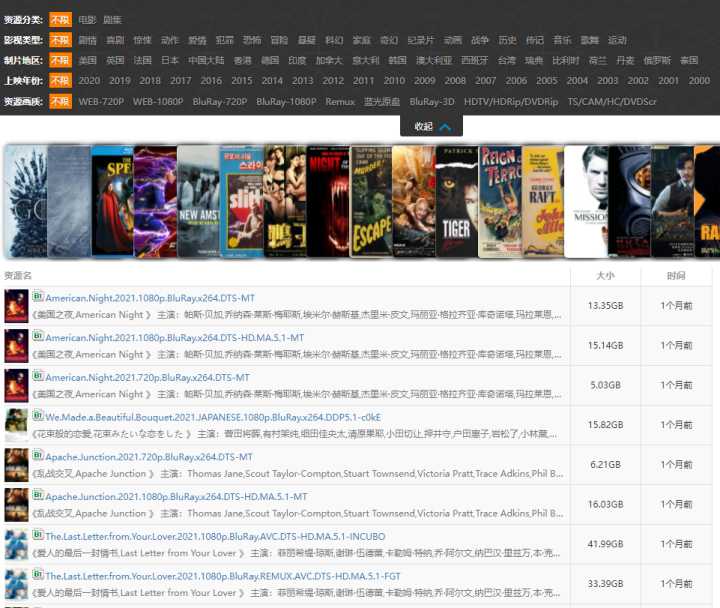The height and width of the screenshot is (608, 720).
Task: Click BT icon beside Last.Letter INCUBO release
Action: click(38, 535)
